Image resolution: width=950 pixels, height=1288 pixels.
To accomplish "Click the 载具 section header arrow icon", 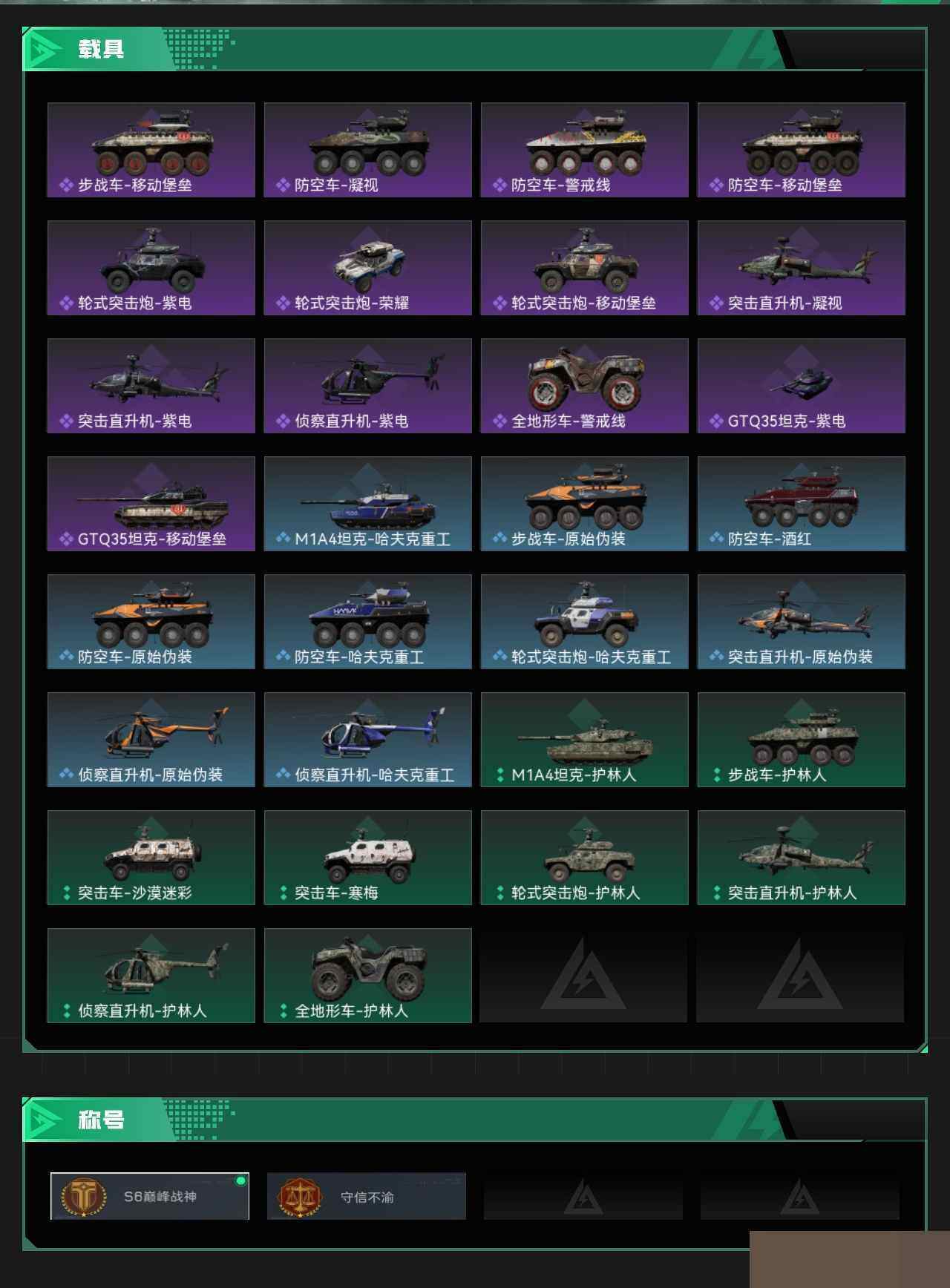I will pos(43,50).
